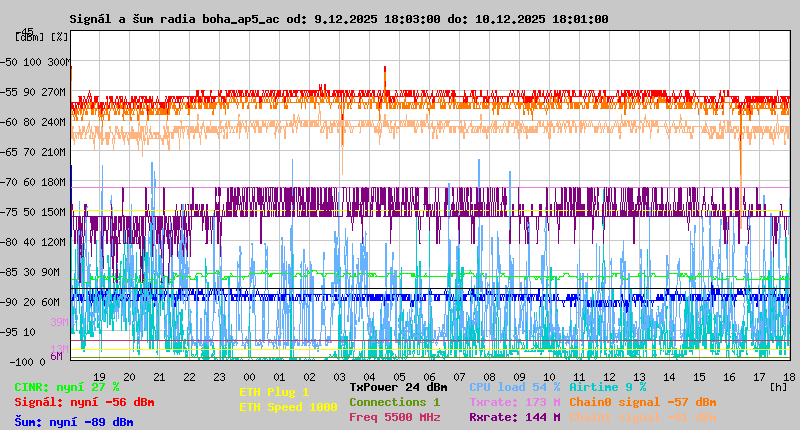Screen dimensions: 800x430
Task: Select the faded Chain1 signal legend label
Action: 643,417
